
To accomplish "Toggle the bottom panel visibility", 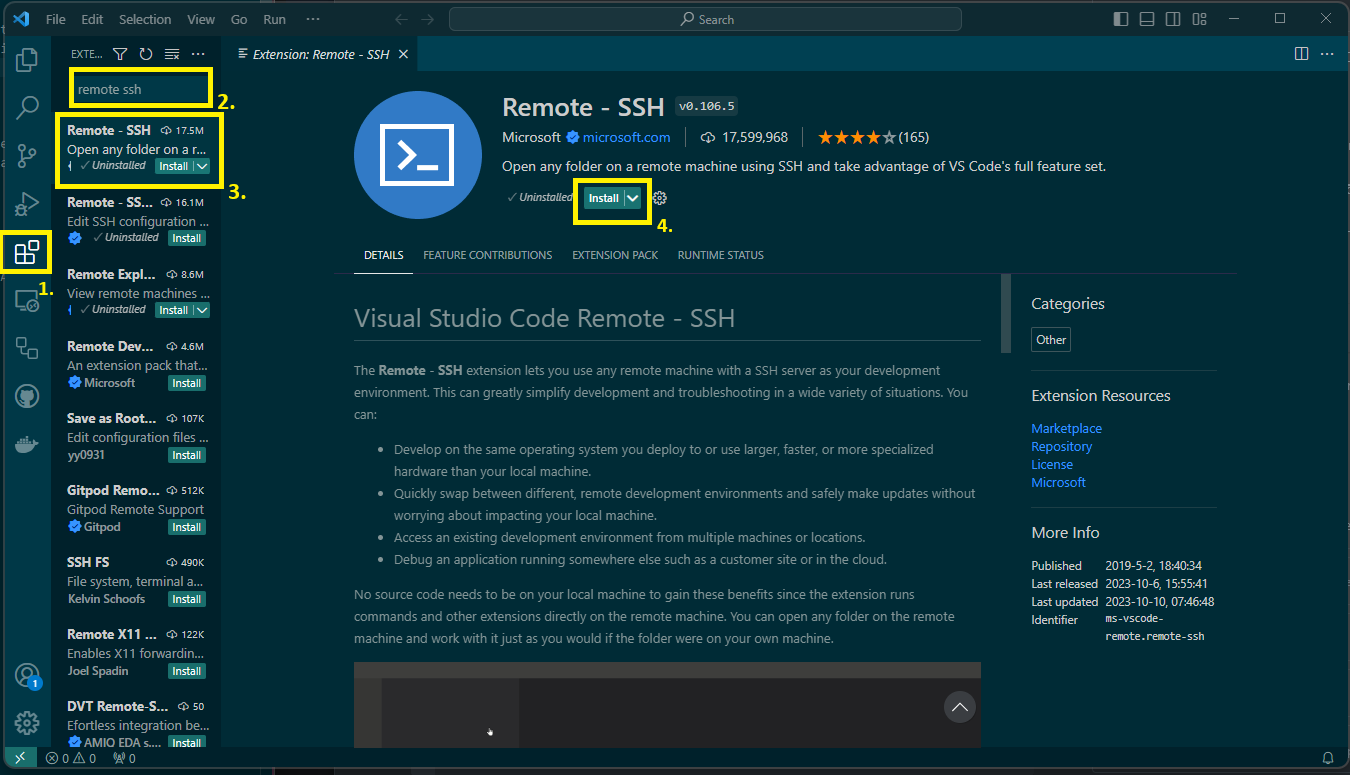I will coord(1146,18).
